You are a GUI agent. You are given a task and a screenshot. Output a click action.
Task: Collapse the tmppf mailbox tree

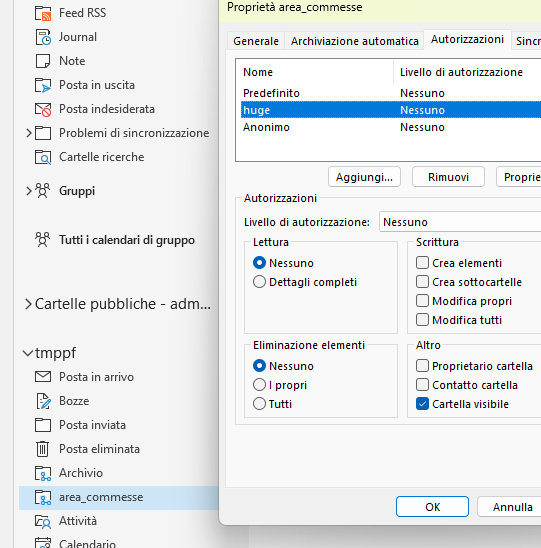pos(28,353)
